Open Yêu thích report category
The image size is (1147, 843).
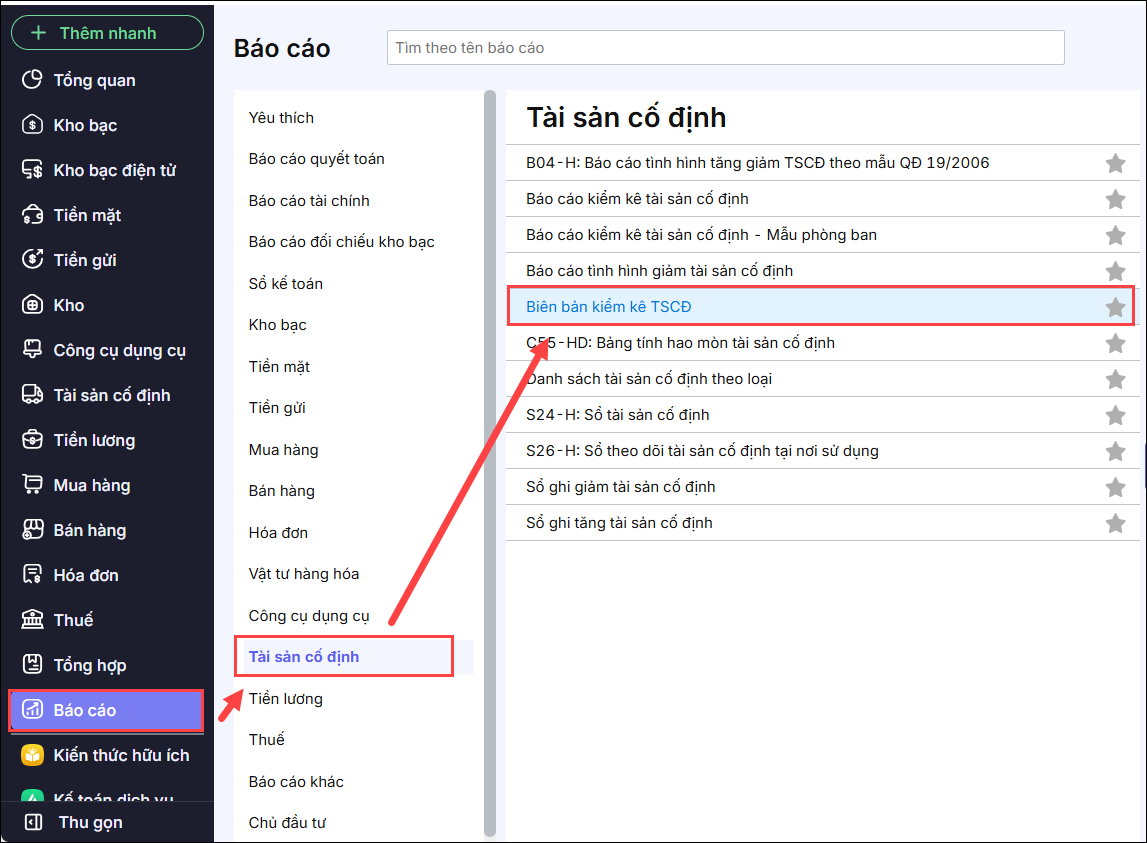click(x=281, y=118)
